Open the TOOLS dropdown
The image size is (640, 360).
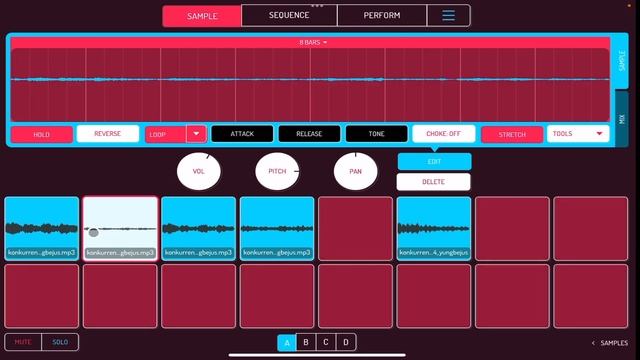point(578,134)
